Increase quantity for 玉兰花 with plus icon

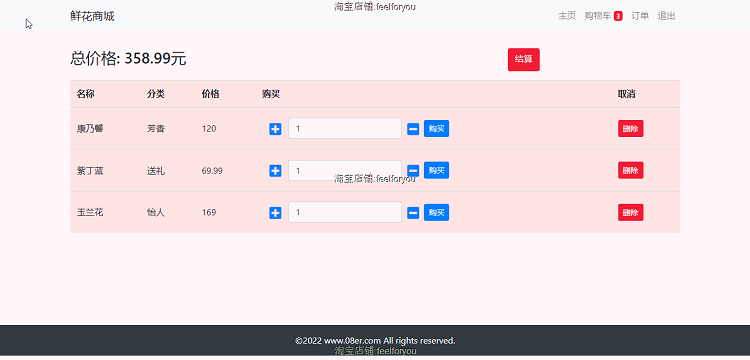click(275, 213)
